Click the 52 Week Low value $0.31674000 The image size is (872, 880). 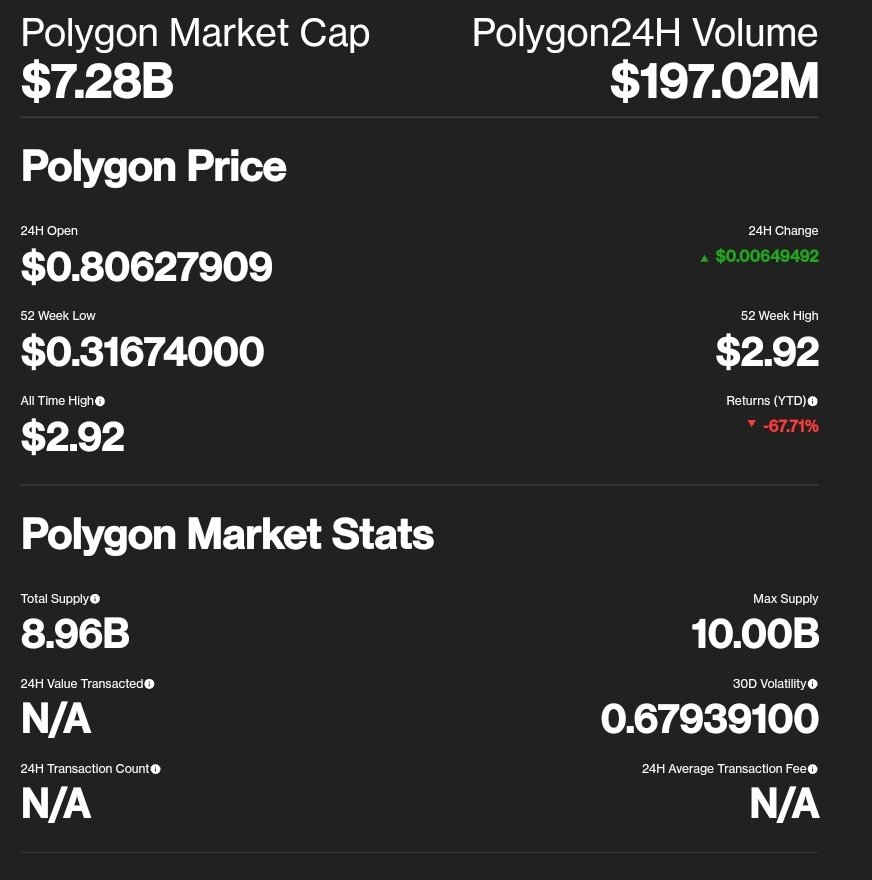pos(143,352)
